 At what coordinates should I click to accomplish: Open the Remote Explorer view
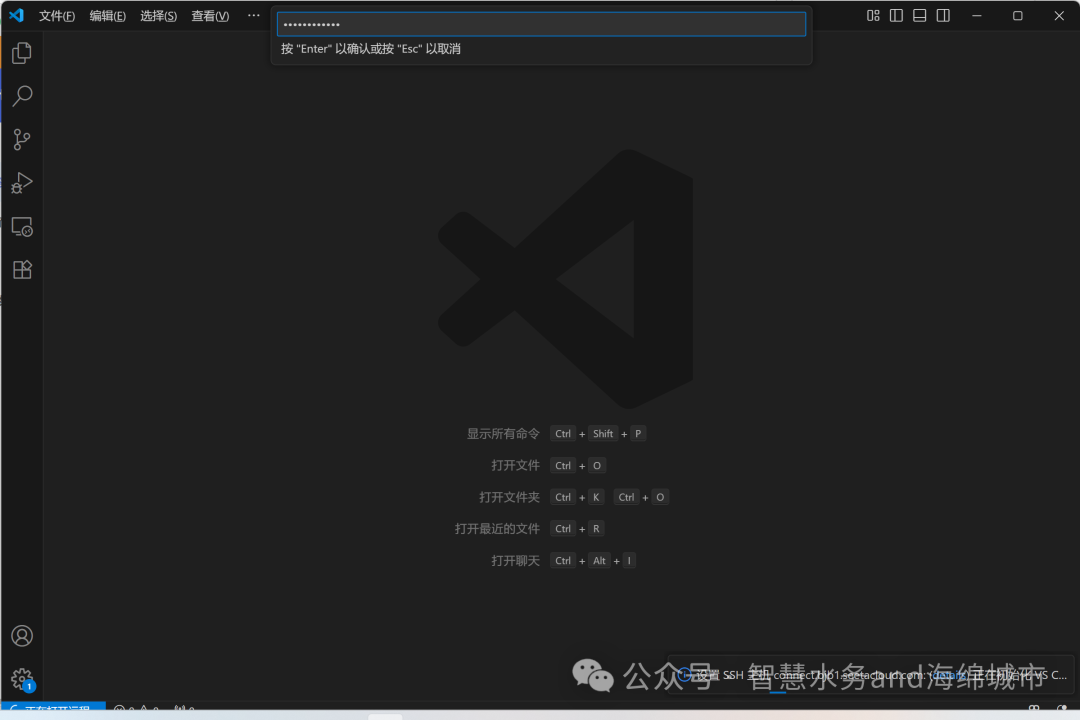22,227
